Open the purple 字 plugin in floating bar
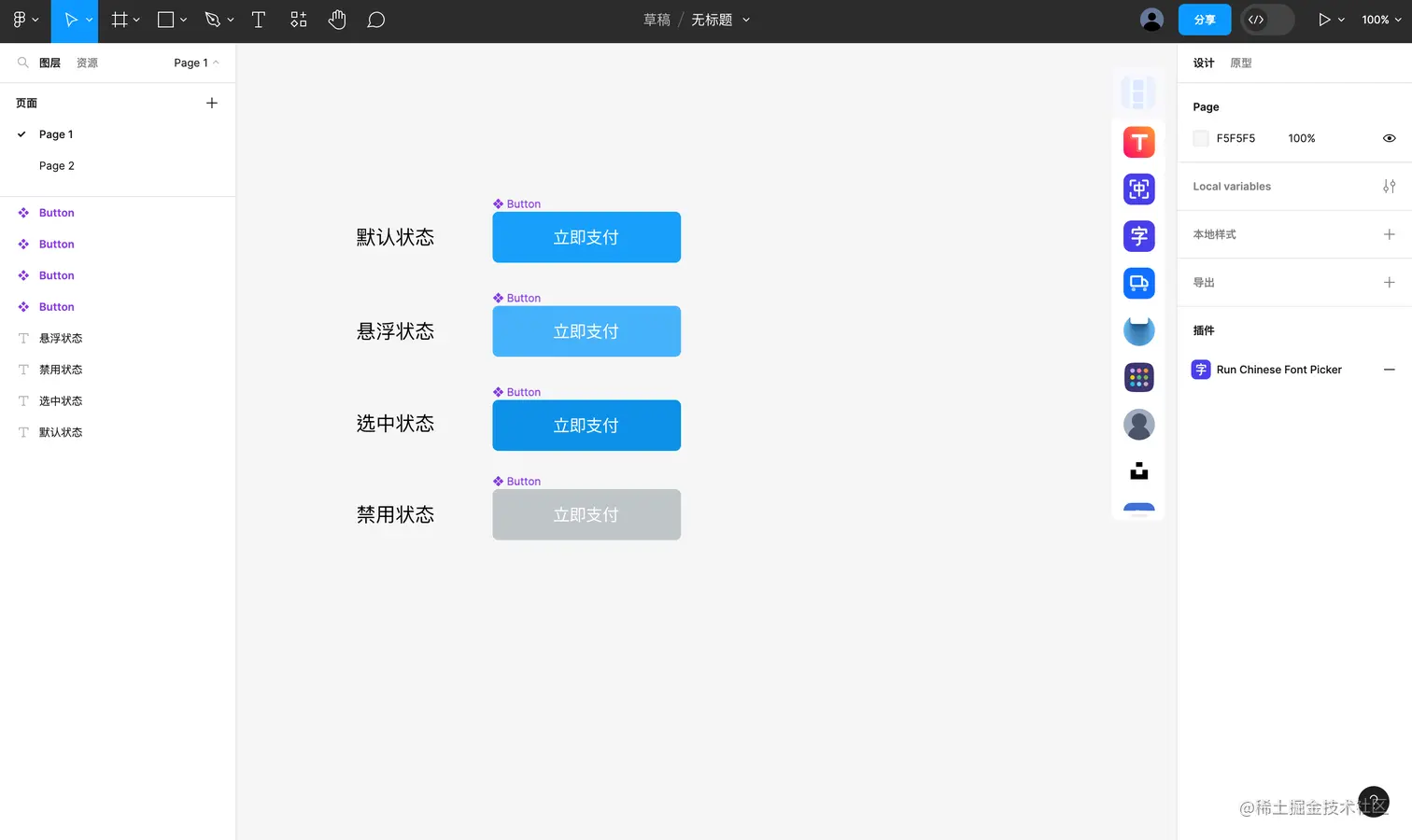 (1139, 236)
